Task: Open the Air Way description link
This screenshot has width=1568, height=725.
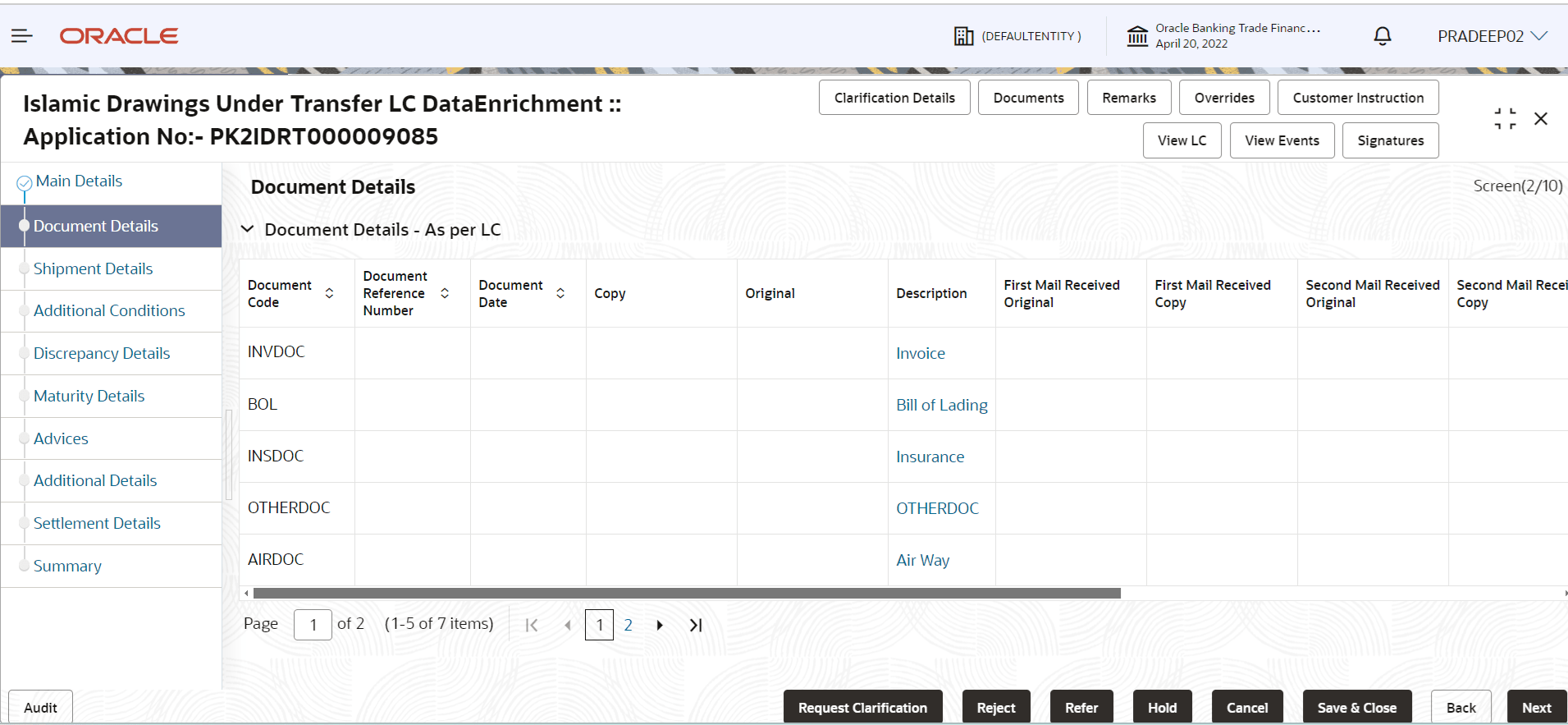Action: (x=923, y=560)
